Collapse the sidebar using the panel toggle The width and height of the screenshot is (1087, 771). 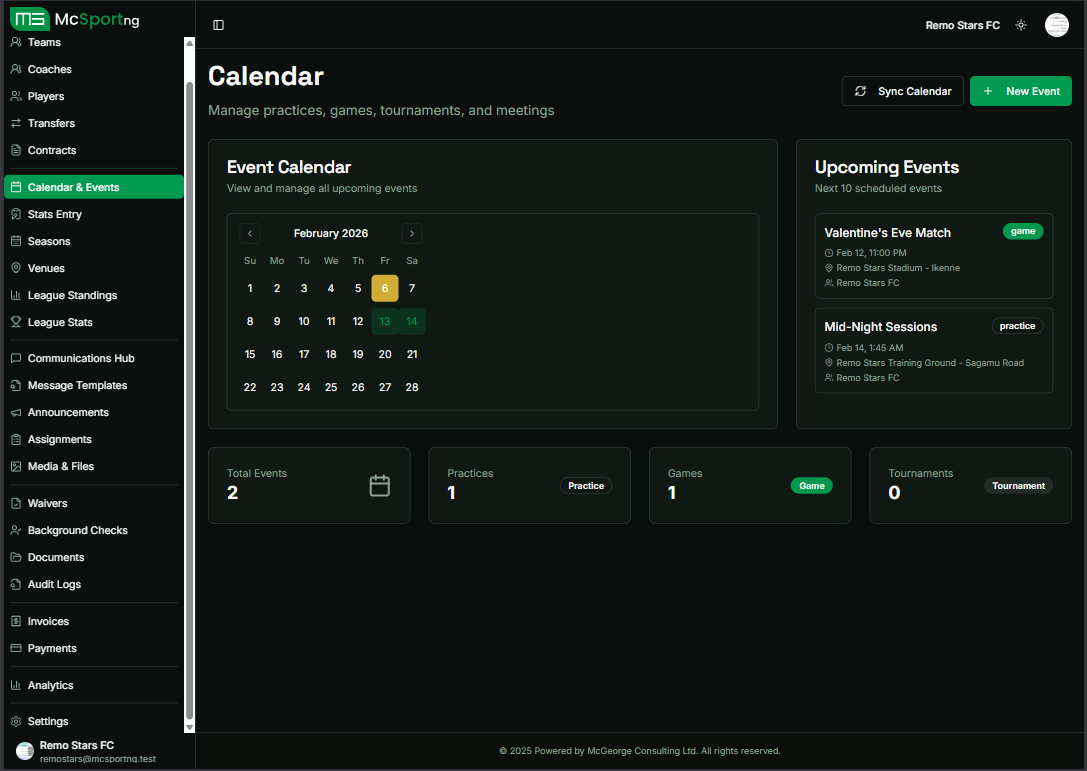pyautogui.click(x=219, y=24)
